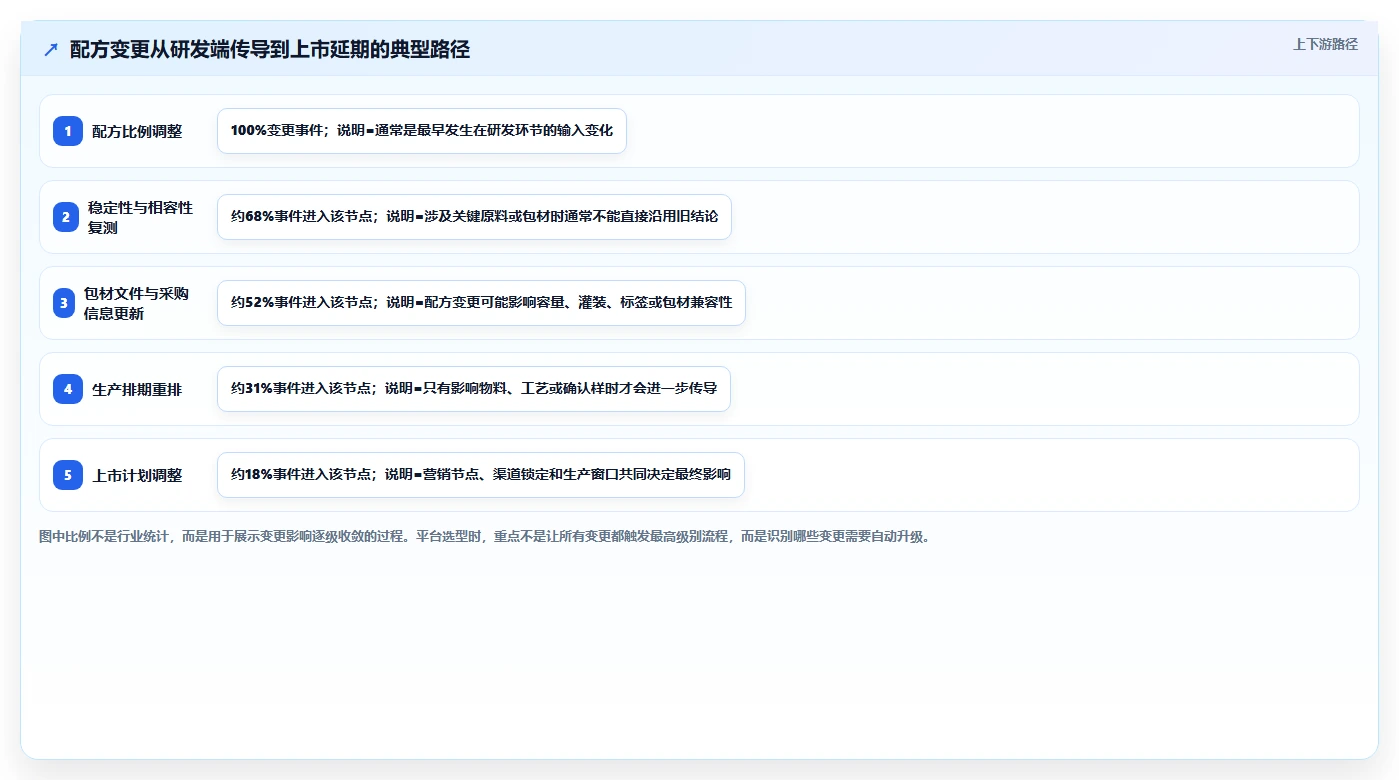
Task: Click the arrow icon beside the title
Action: tap(51, 50)
